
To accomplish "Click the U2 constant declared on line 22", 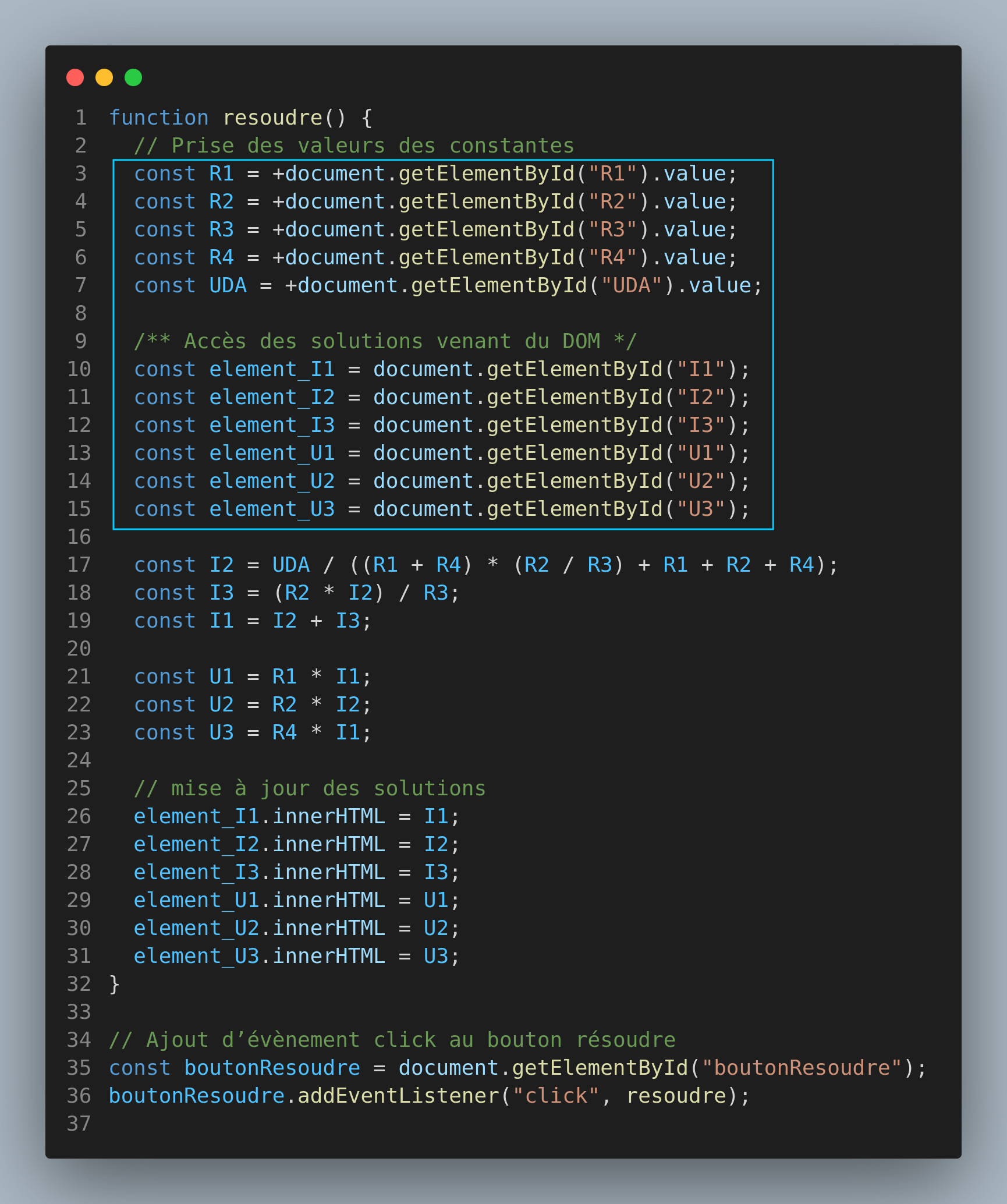I will (x=221, y=704).
